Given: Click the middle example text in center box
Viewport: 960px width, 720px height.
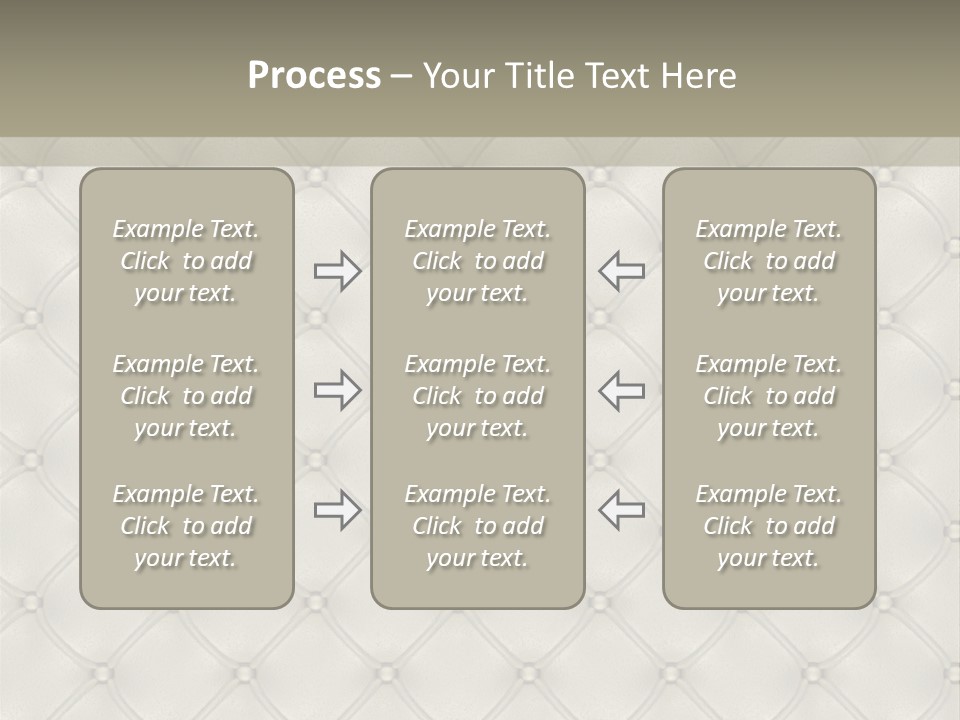Looking at the screenshot, I should pos(478,396).
